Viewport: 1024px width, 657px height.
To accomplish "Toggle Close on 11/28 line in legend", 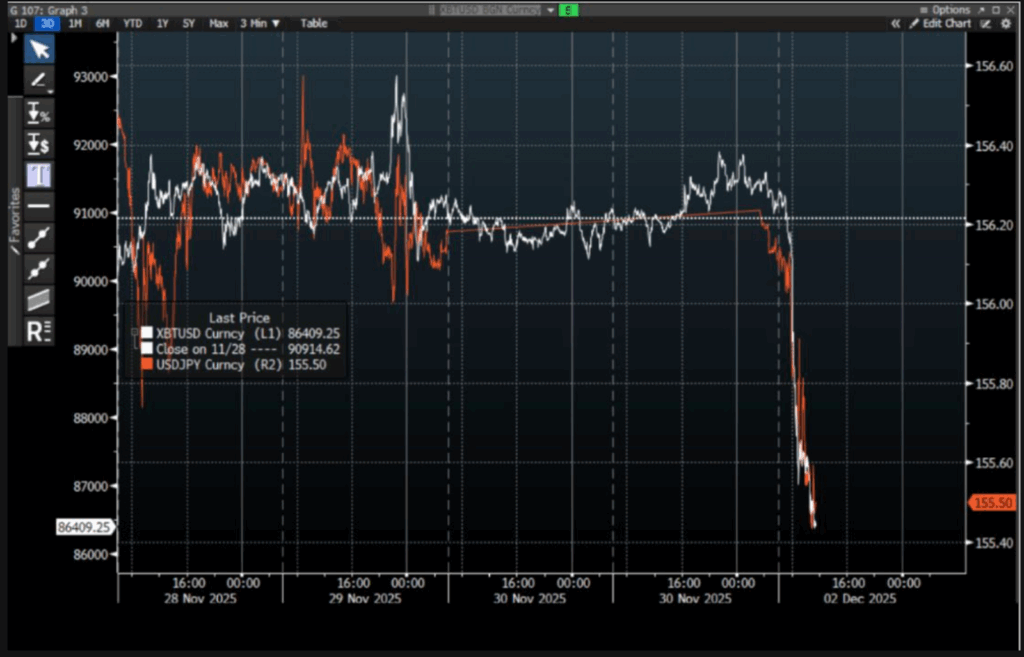I will [x=147, y=348].
